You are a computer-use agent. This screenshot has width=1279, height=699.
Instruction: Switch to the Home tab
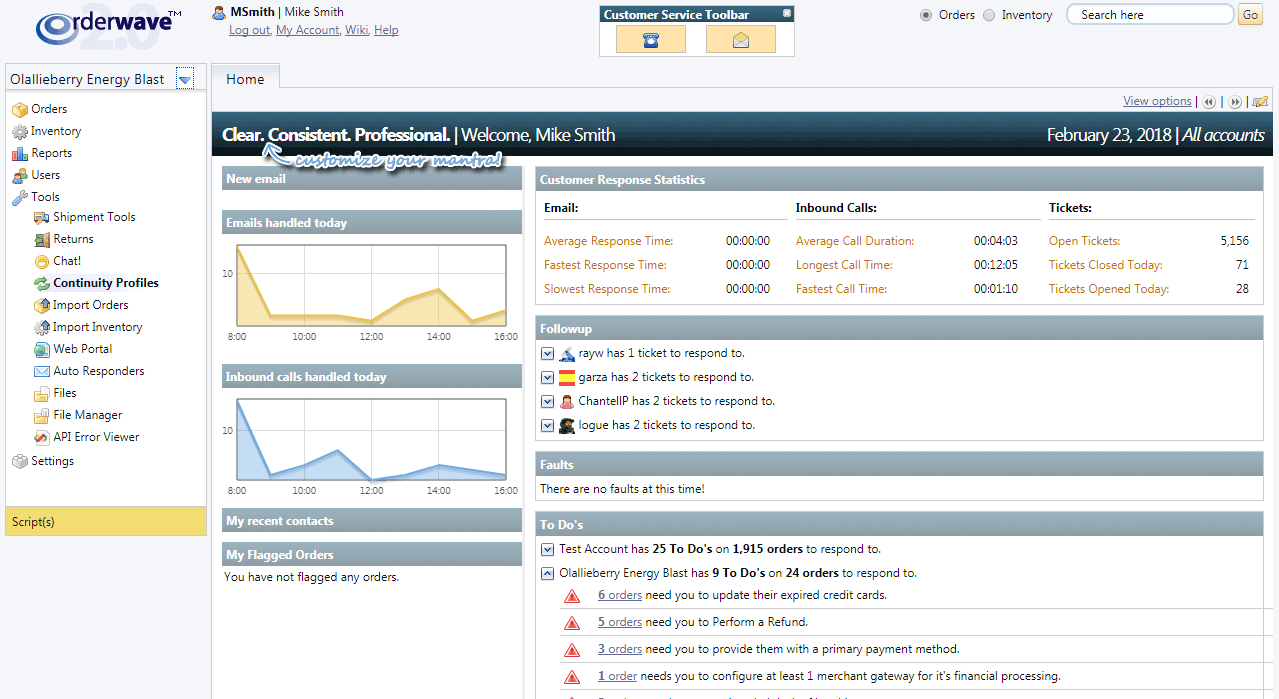click(245, 80)
